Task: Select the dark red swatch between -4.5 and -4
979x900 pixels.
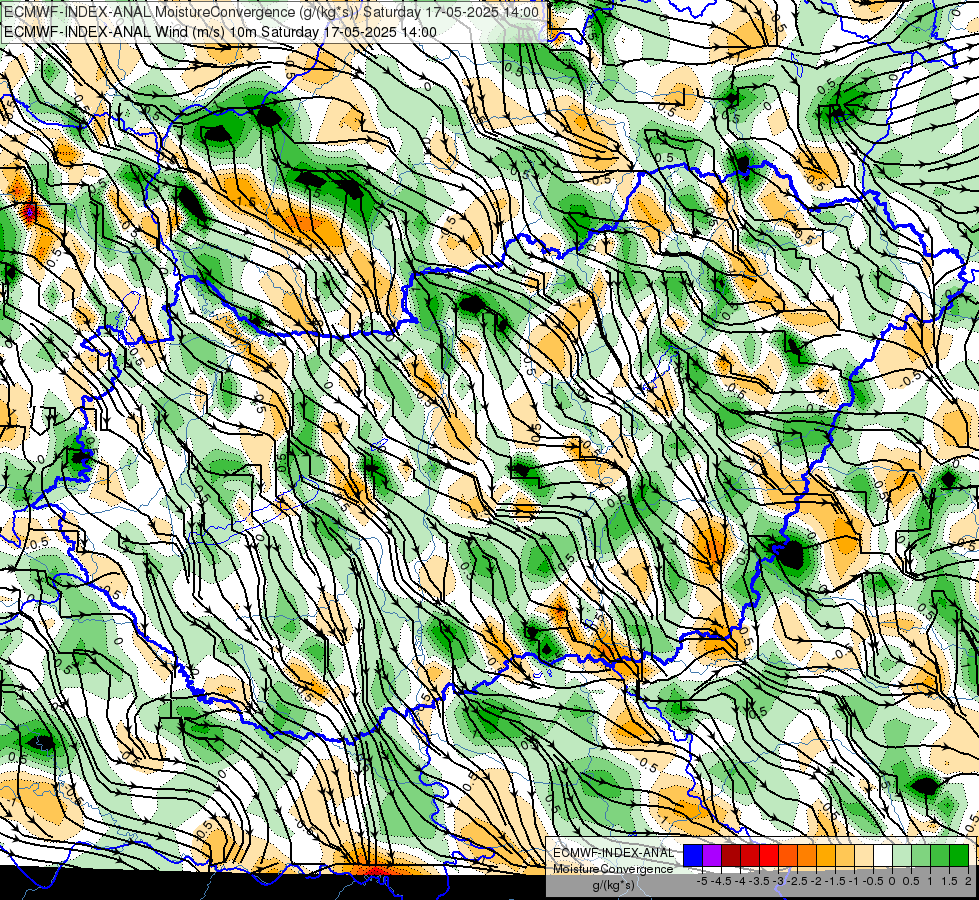Action: pos(731,856)
